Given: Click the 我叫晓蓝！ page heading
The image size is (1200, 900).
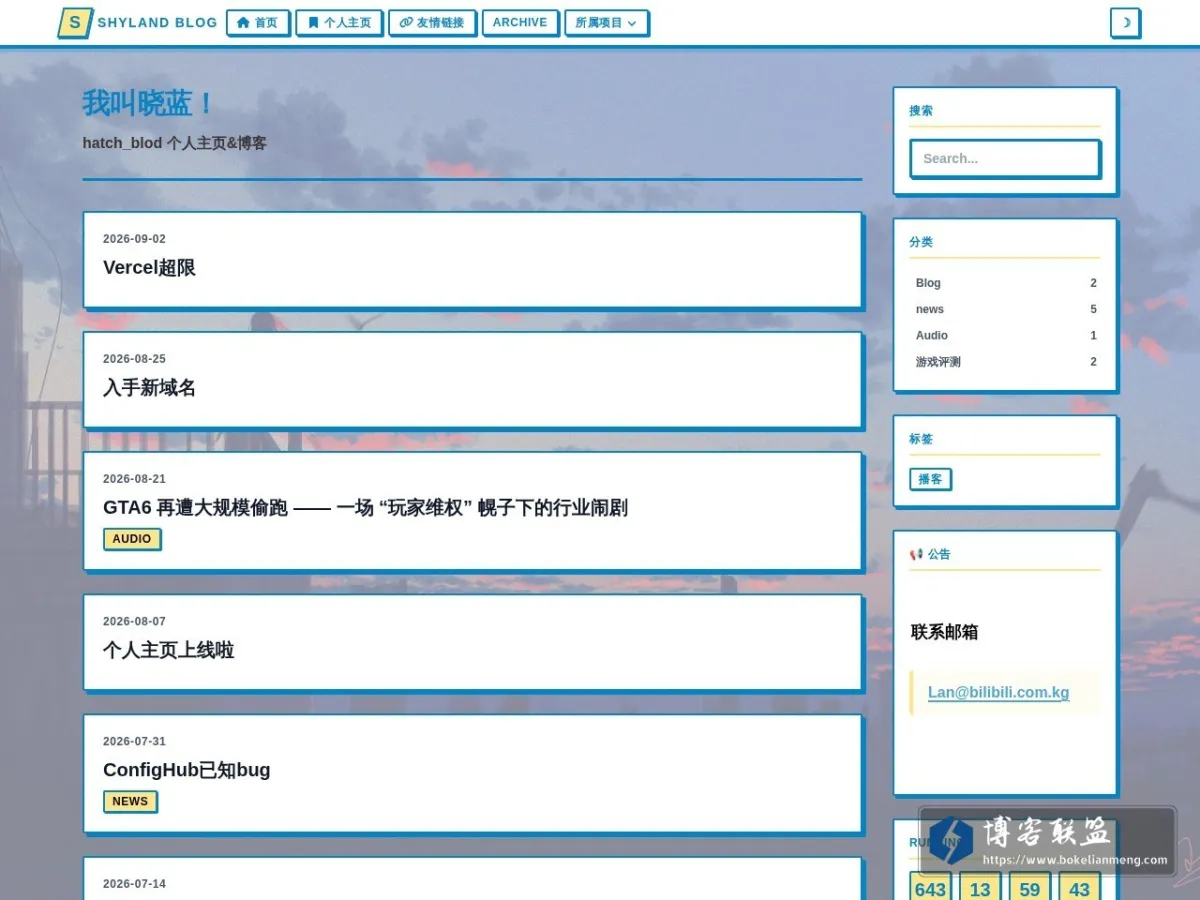Looking at the screenshot, I should [x=148, y=103].
